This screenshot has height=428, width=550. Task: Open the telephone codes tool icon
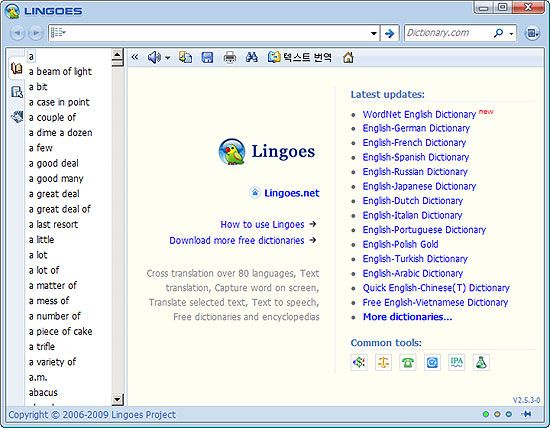pos(408,362)
